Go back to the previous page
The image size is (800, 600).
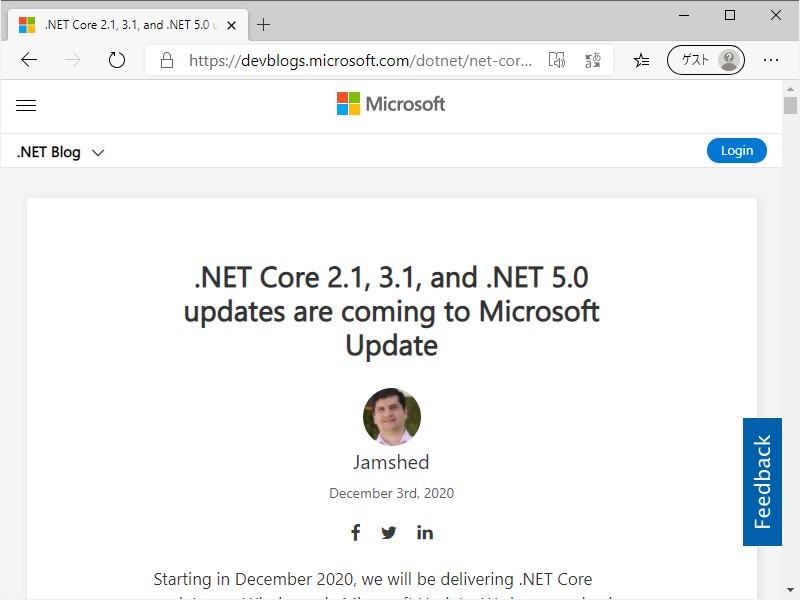29,60
